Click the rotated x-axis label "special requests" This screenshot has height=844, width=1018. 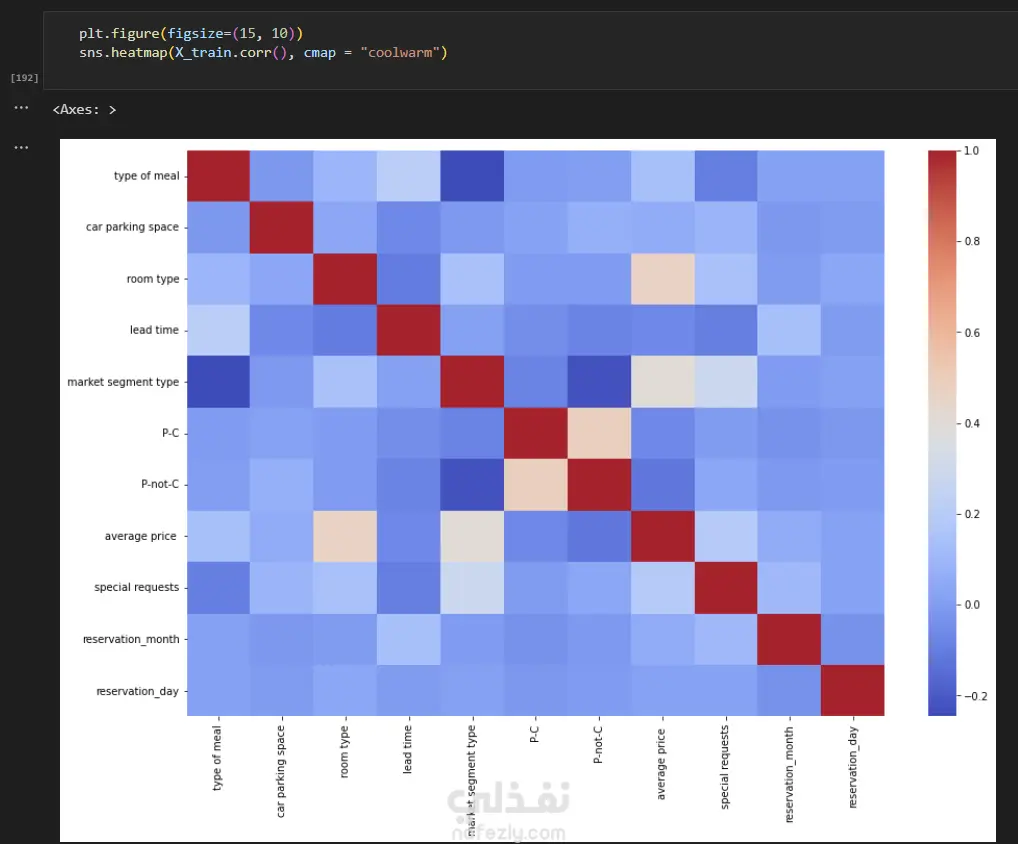coord(725,767)
